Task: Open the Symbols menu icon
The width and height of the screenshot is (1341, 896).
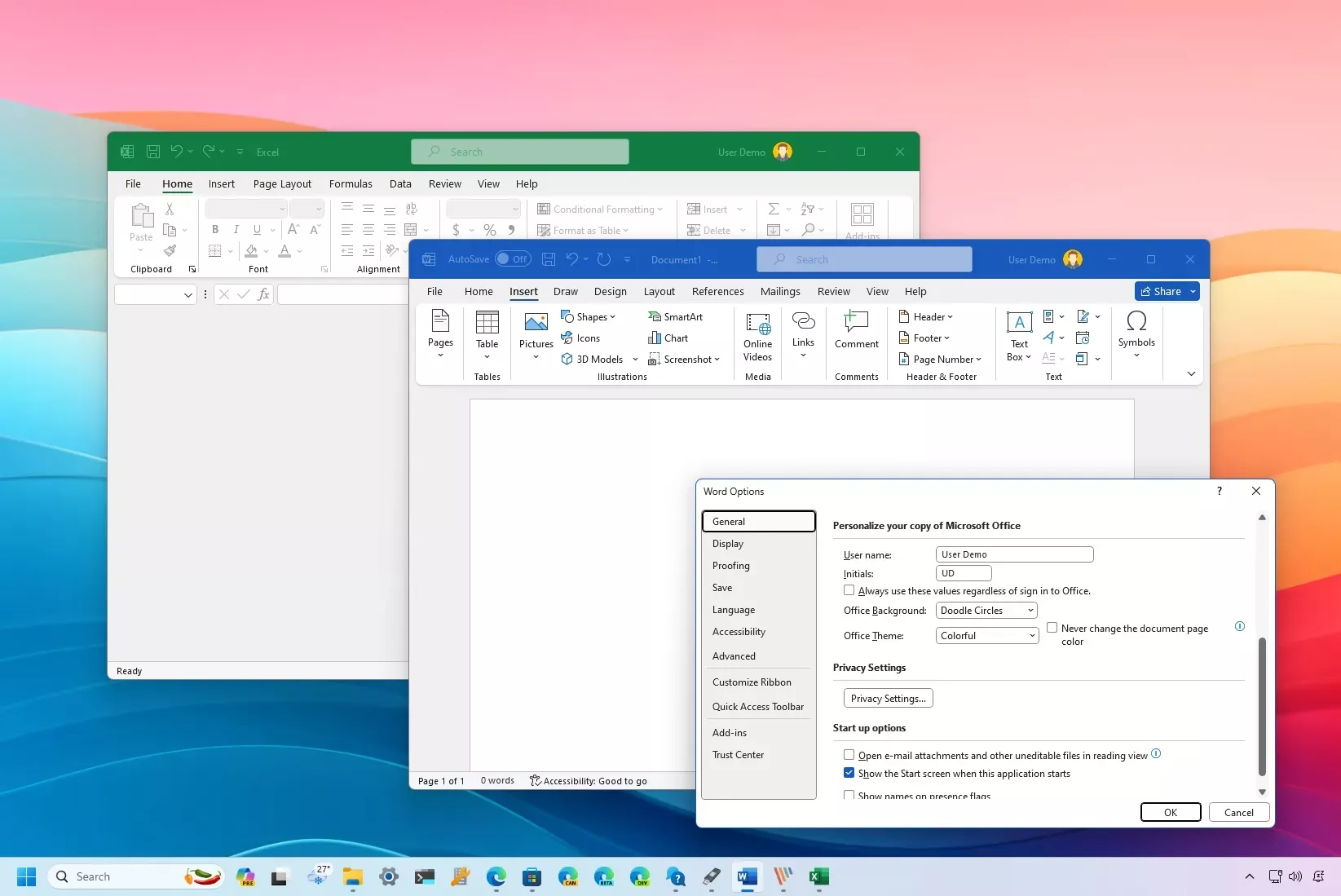Action: pyautogui.click(x=1136, y=321)
